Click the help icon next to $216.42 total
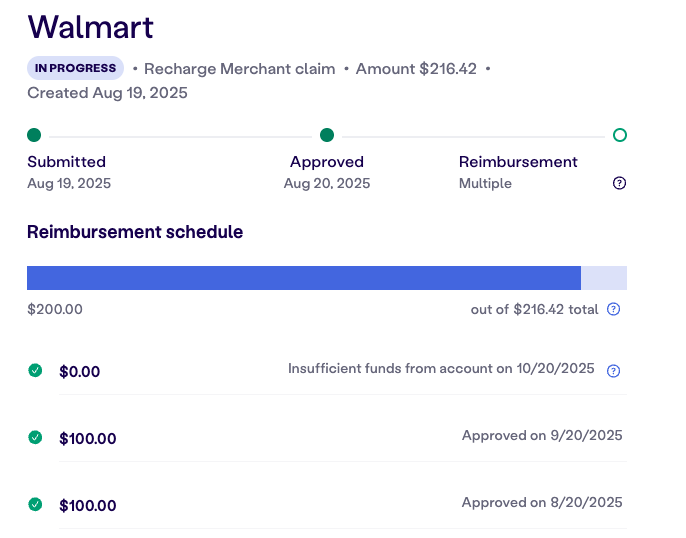Image resolution: width=686 pixels, height=538 pixels. (x=613, y=309)
